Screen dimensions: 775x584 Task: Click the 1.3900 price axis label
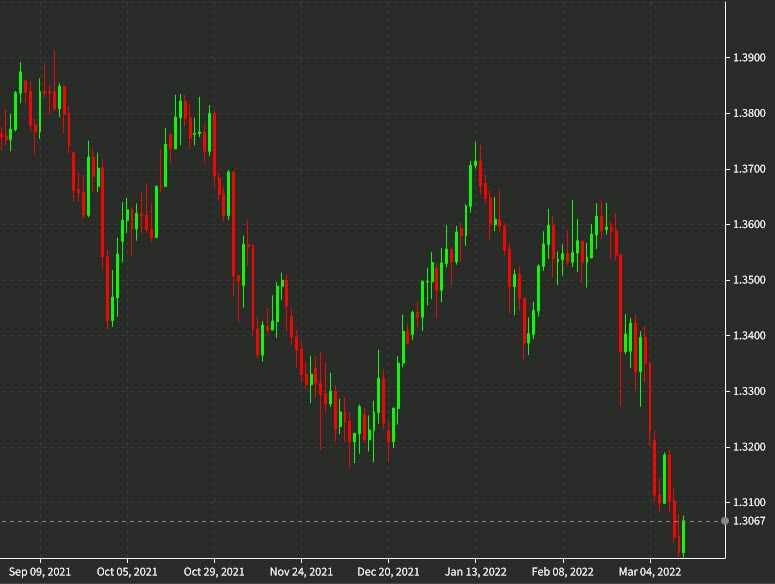(x=749, y=58)
